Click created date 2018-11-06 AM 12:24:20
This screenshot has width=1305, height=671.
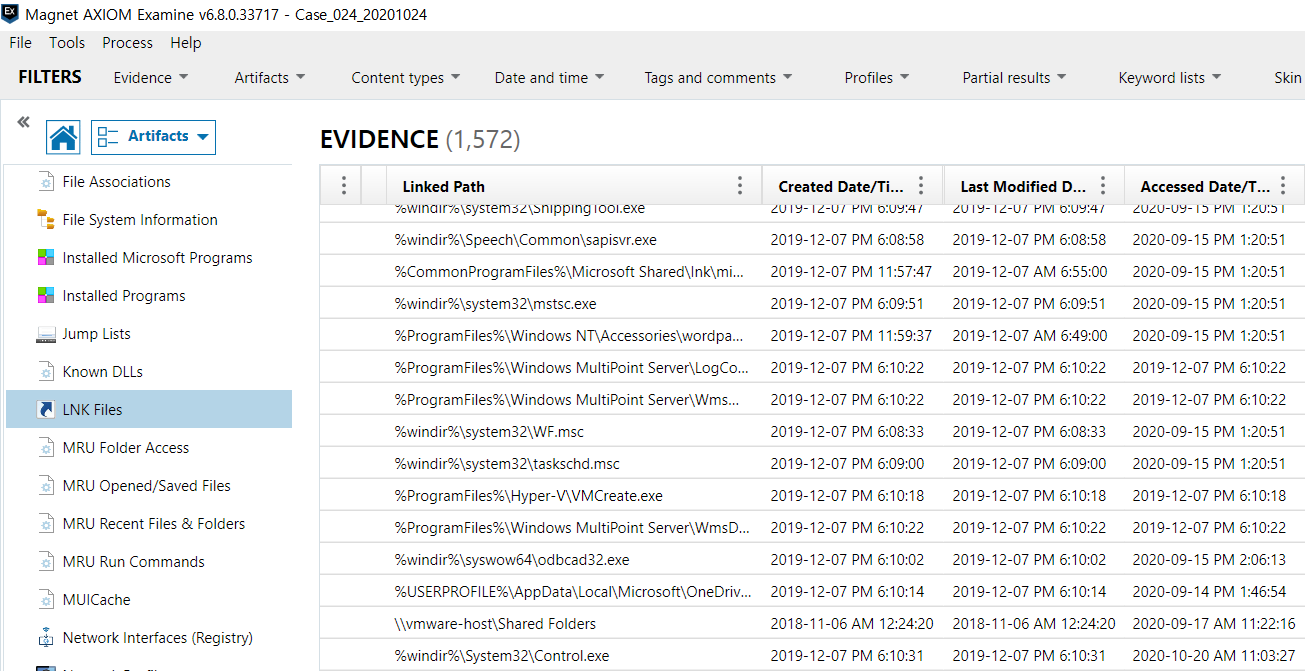click(852, 624)
